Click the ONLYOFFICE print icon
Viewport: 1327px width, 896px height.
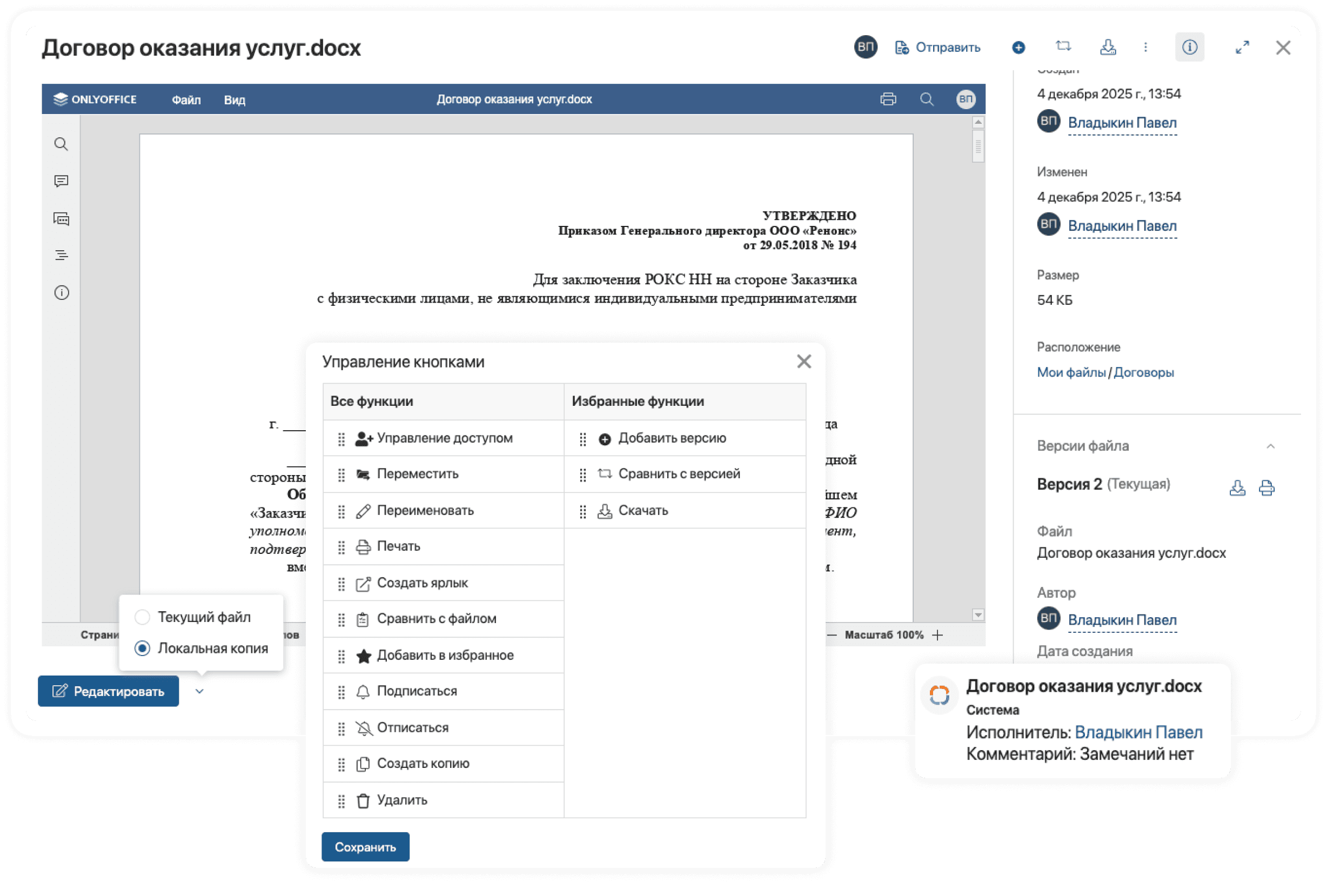point(888,99)
